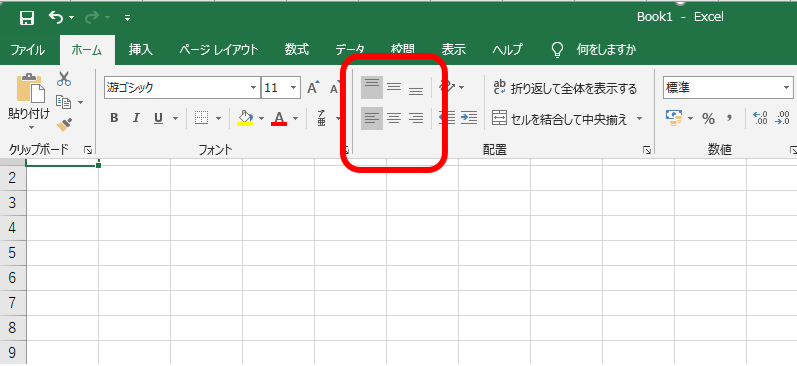Open the データ tab
The height and width of the screenshot is (366, 797).
click(350, 50)
